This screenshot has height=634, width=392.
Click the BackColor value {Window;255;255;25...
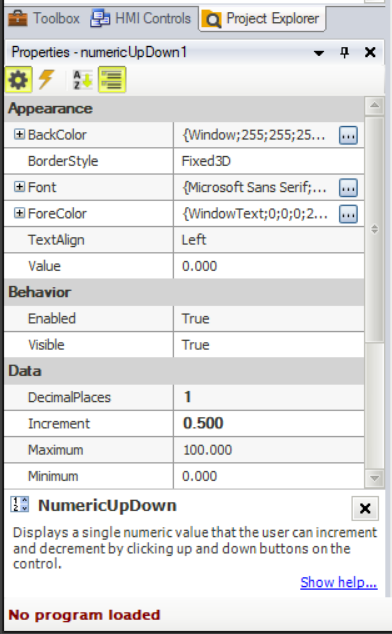254,135
